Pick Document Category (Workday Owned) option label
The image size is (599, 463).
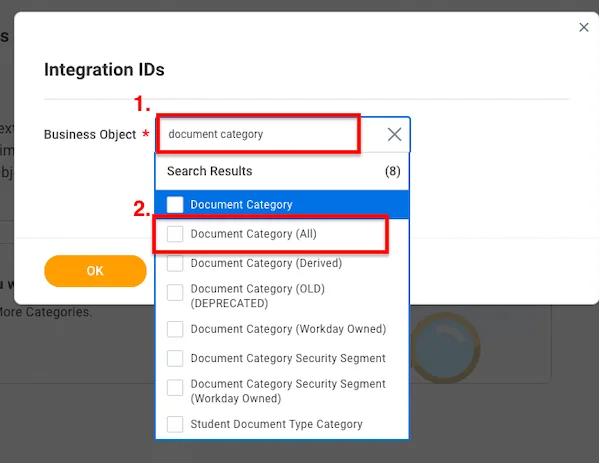point(288,329)
